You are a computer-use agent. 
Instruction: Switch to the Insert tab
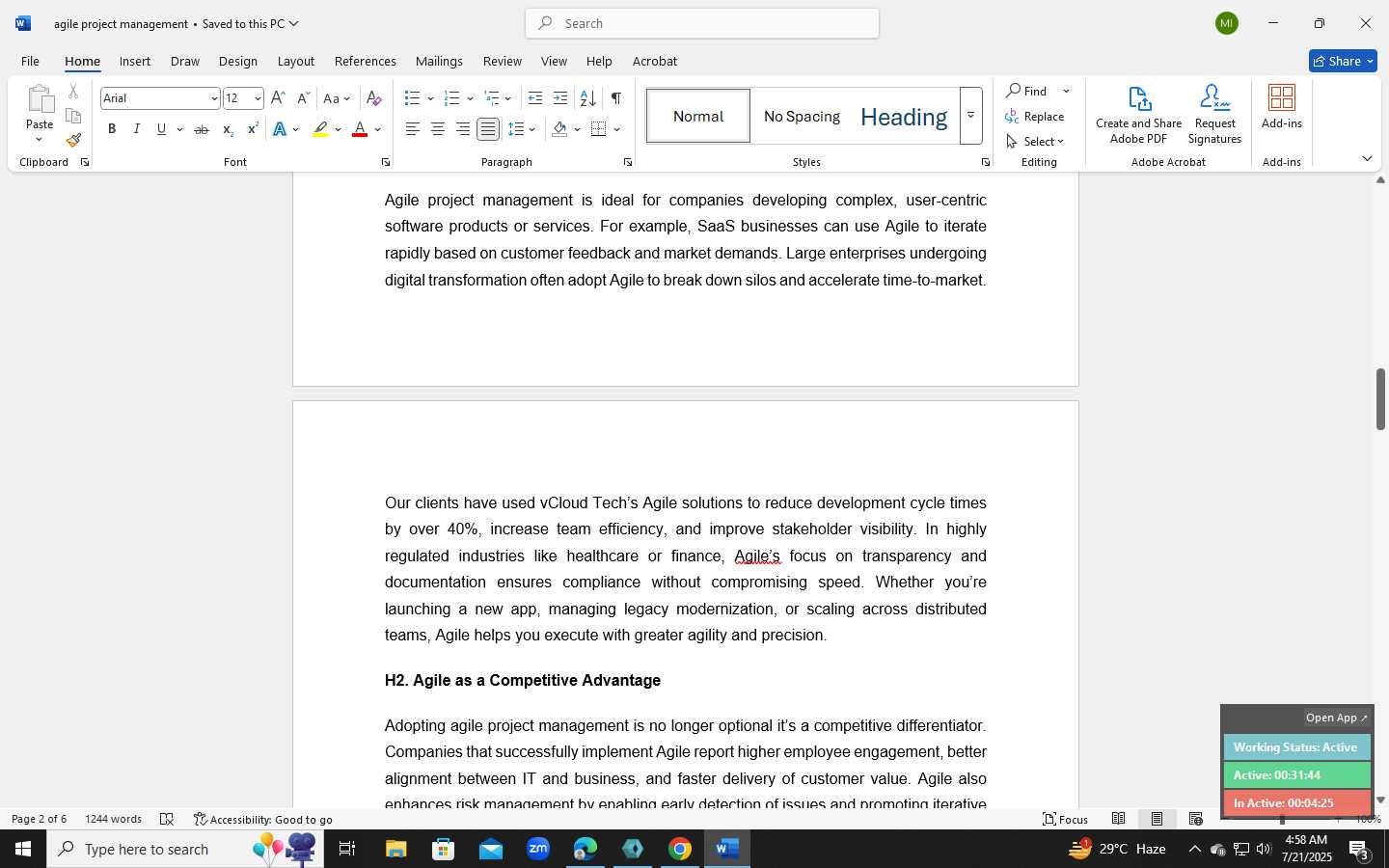click(x=135, y=61)
